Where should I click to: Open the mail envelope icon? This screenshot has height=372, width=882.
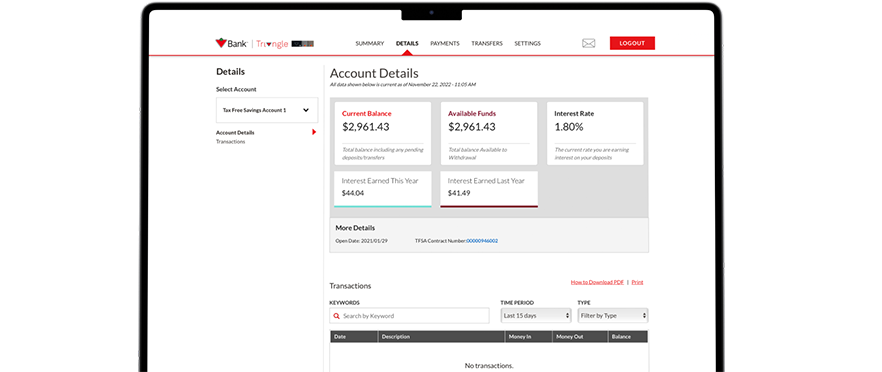pos(588,43)
